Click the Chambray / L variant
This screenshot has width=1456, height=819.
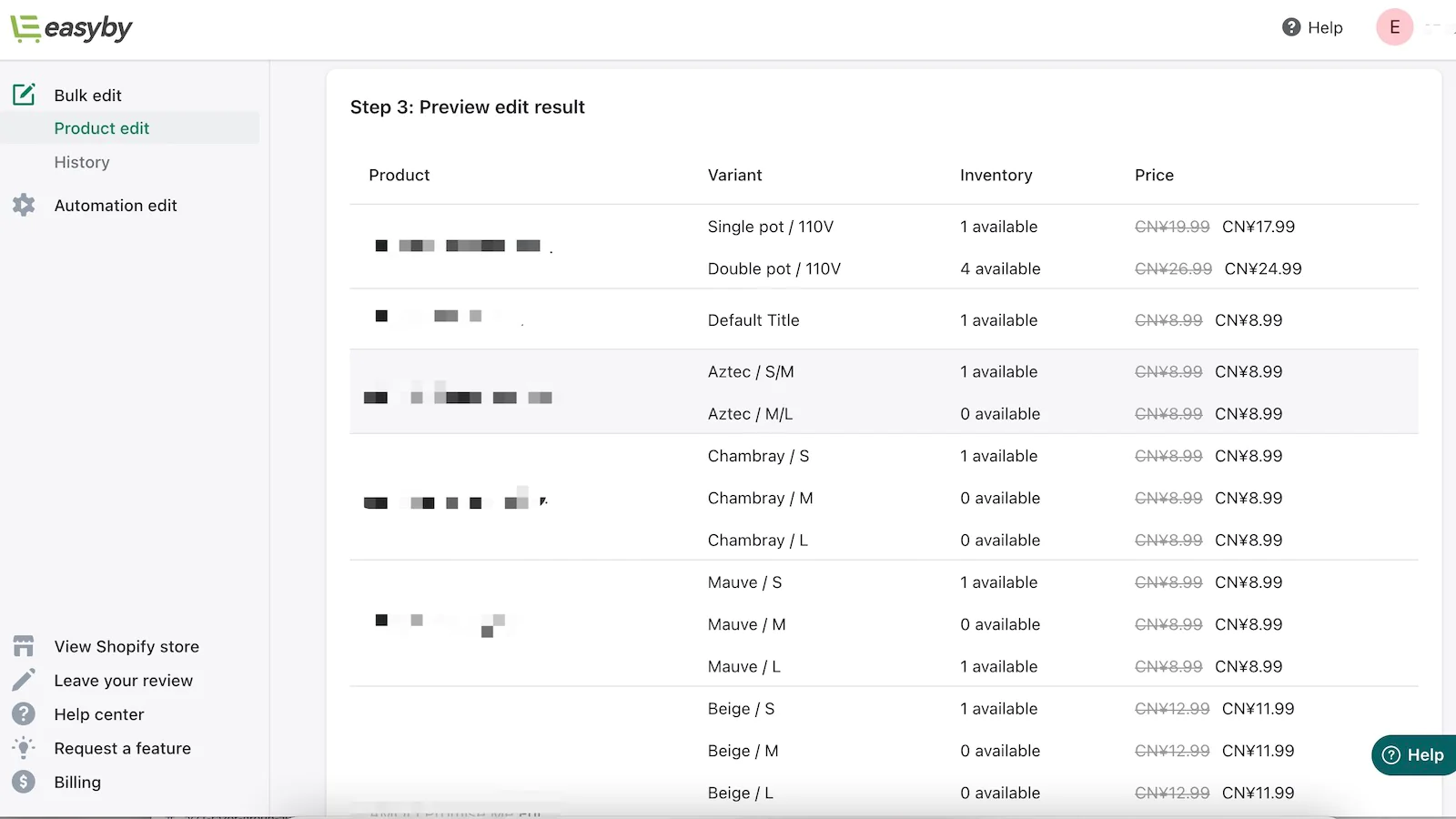click(758, 541)
